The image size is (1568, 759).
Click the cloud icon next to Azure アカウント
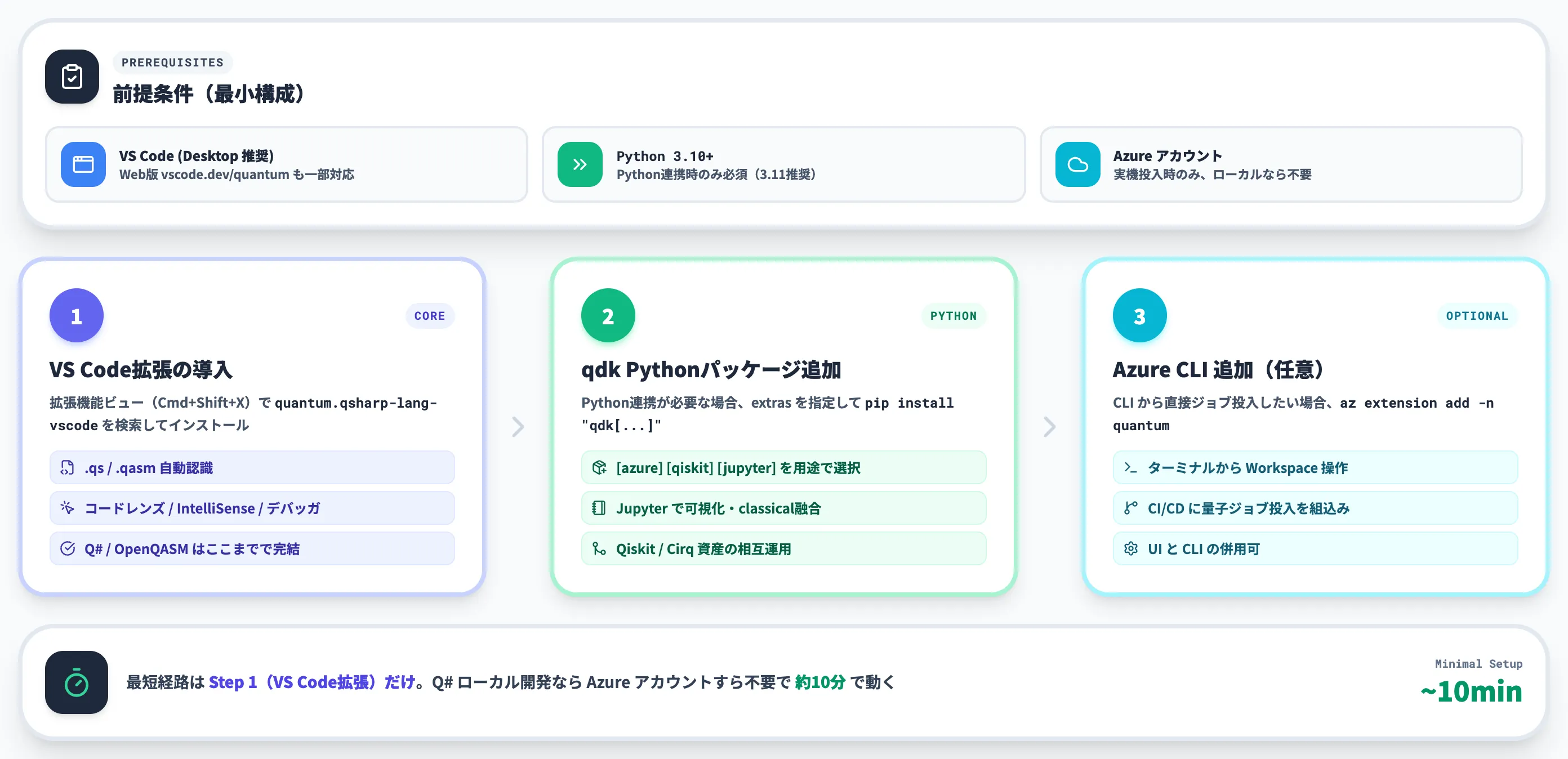coord(1077,164)
